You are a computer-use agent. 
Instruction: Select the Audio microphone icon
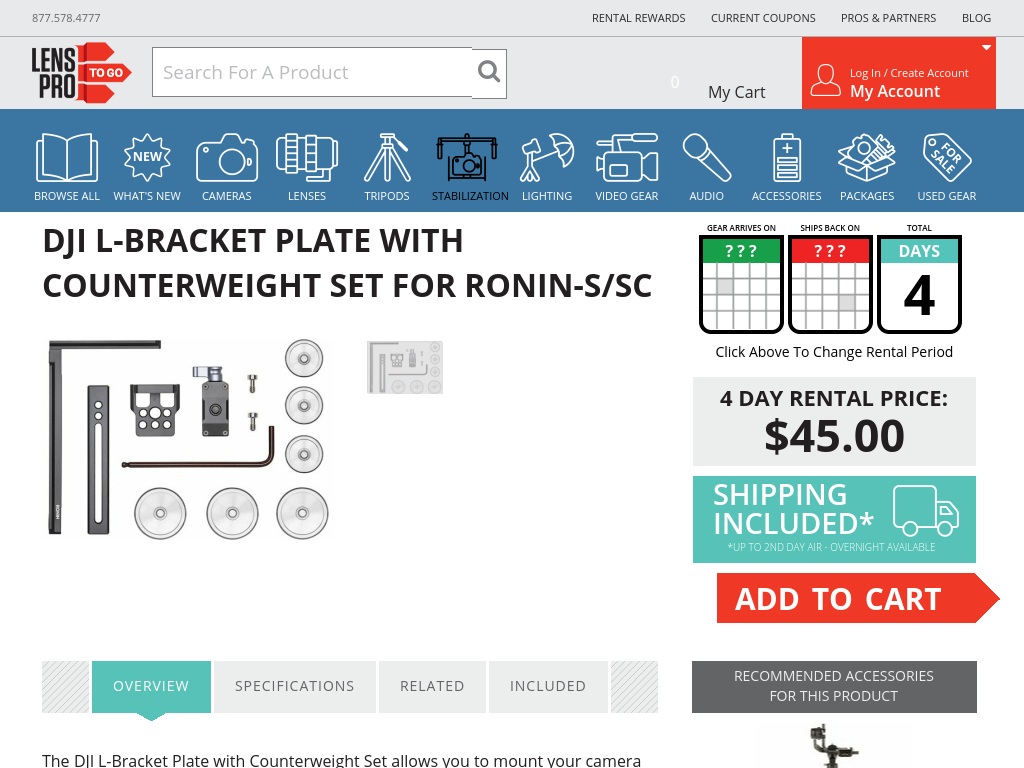(707, 157)
